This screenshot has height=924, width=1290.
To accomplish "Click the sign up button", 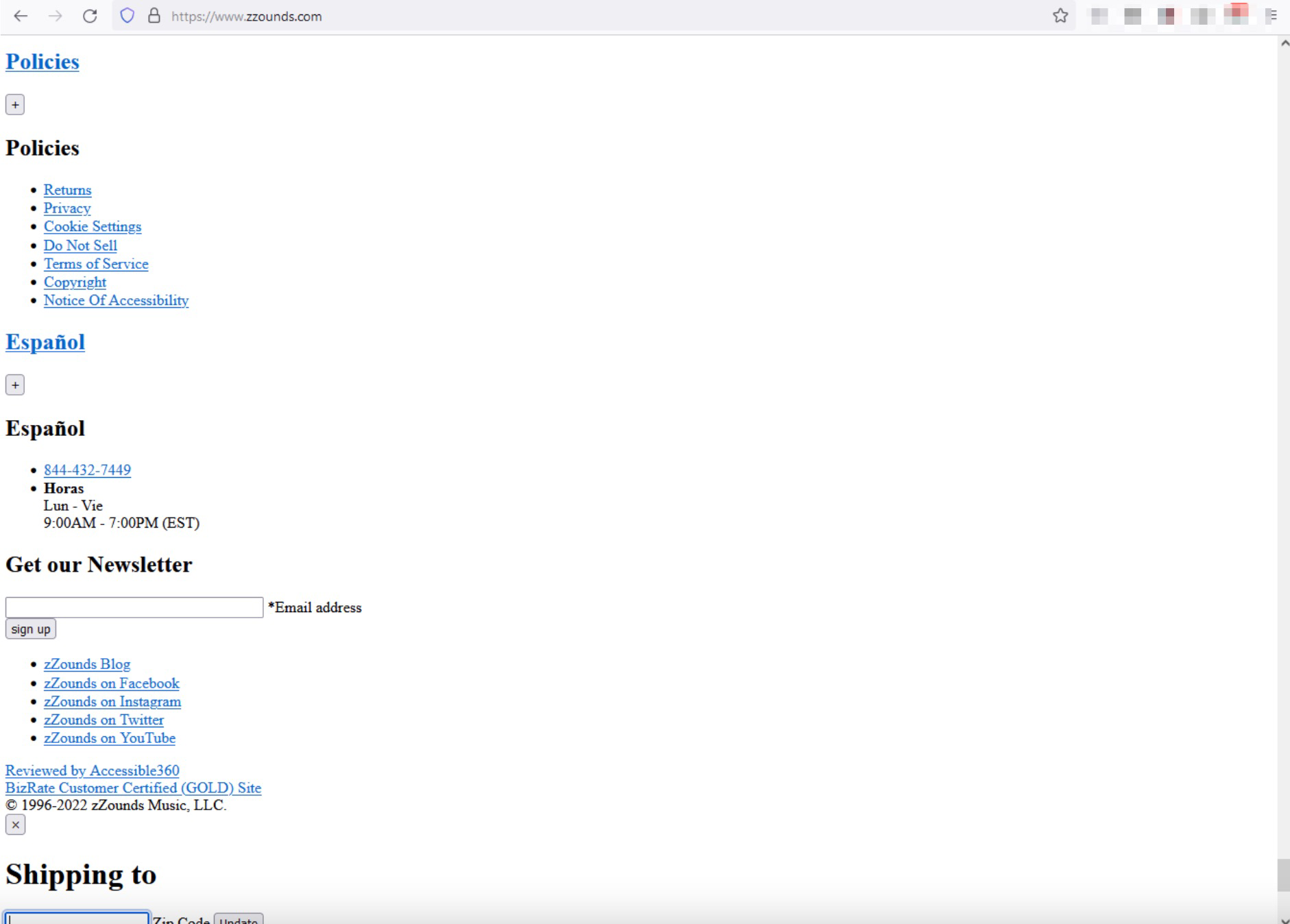I will coord(31,629).
